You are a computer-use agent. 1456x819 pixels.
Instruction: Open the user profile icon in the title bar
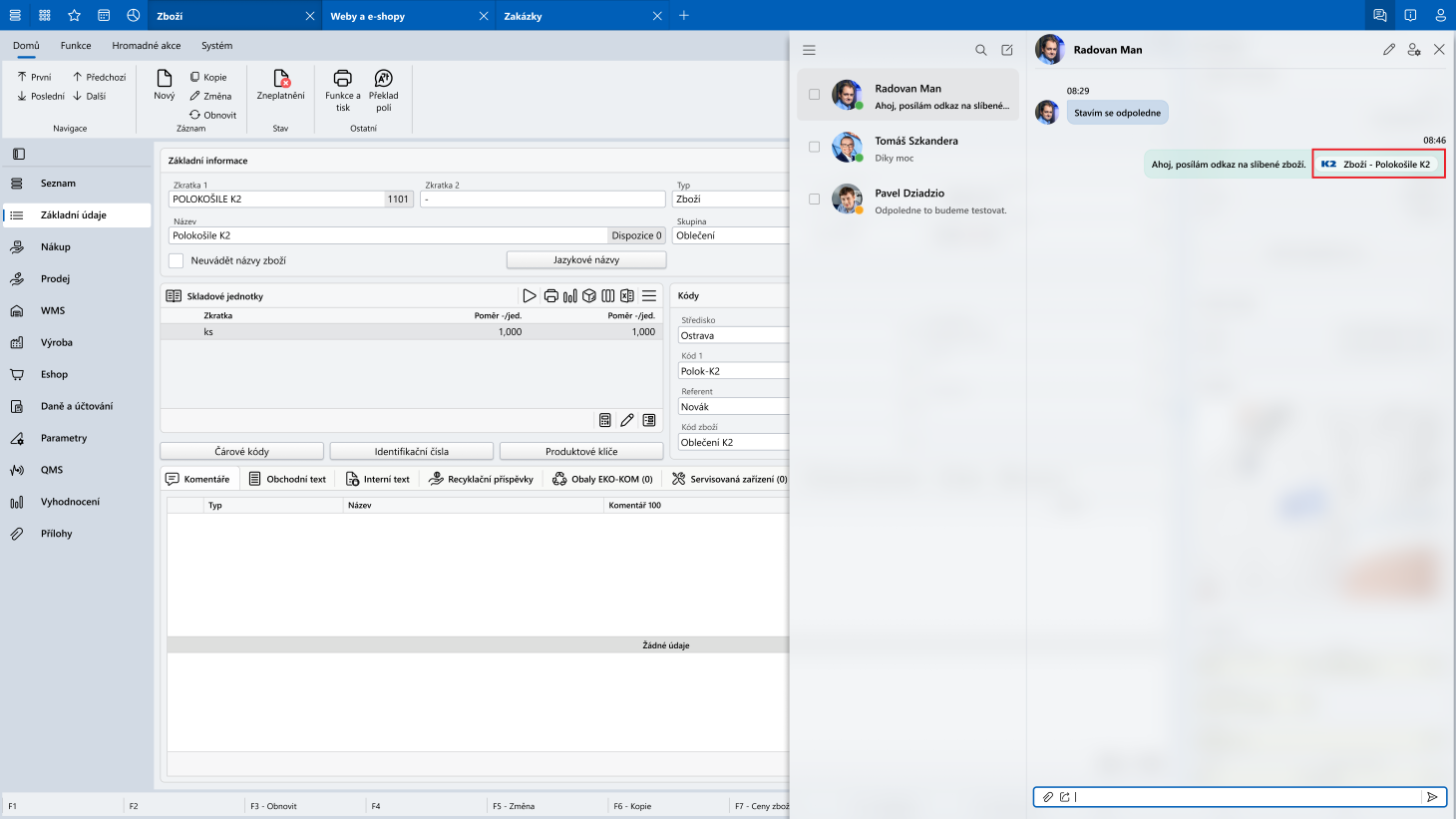(x=1440, y=16)
